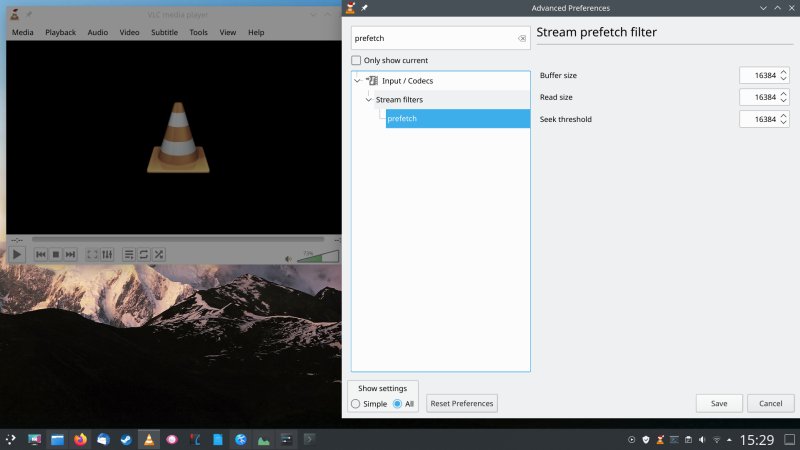Click the Reset Preferences button

[x=461, y=404]
